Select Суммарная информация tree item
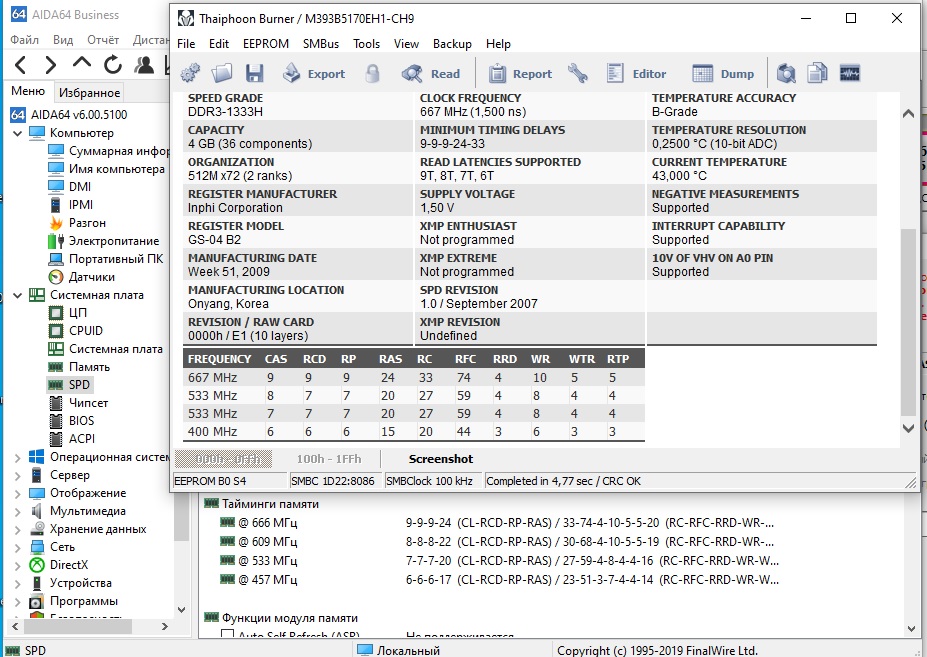927x657 pixels. click(109, 151)
